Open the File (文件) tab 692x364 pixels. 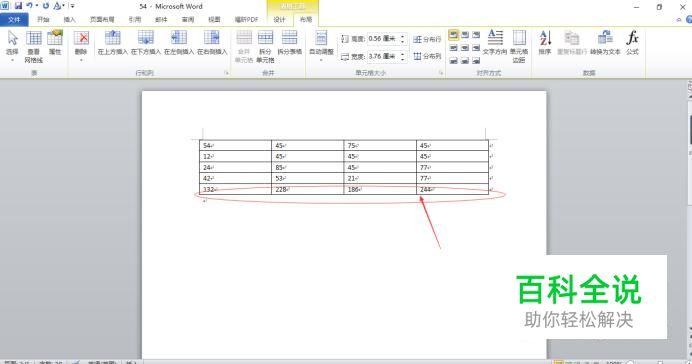(14, 19)
